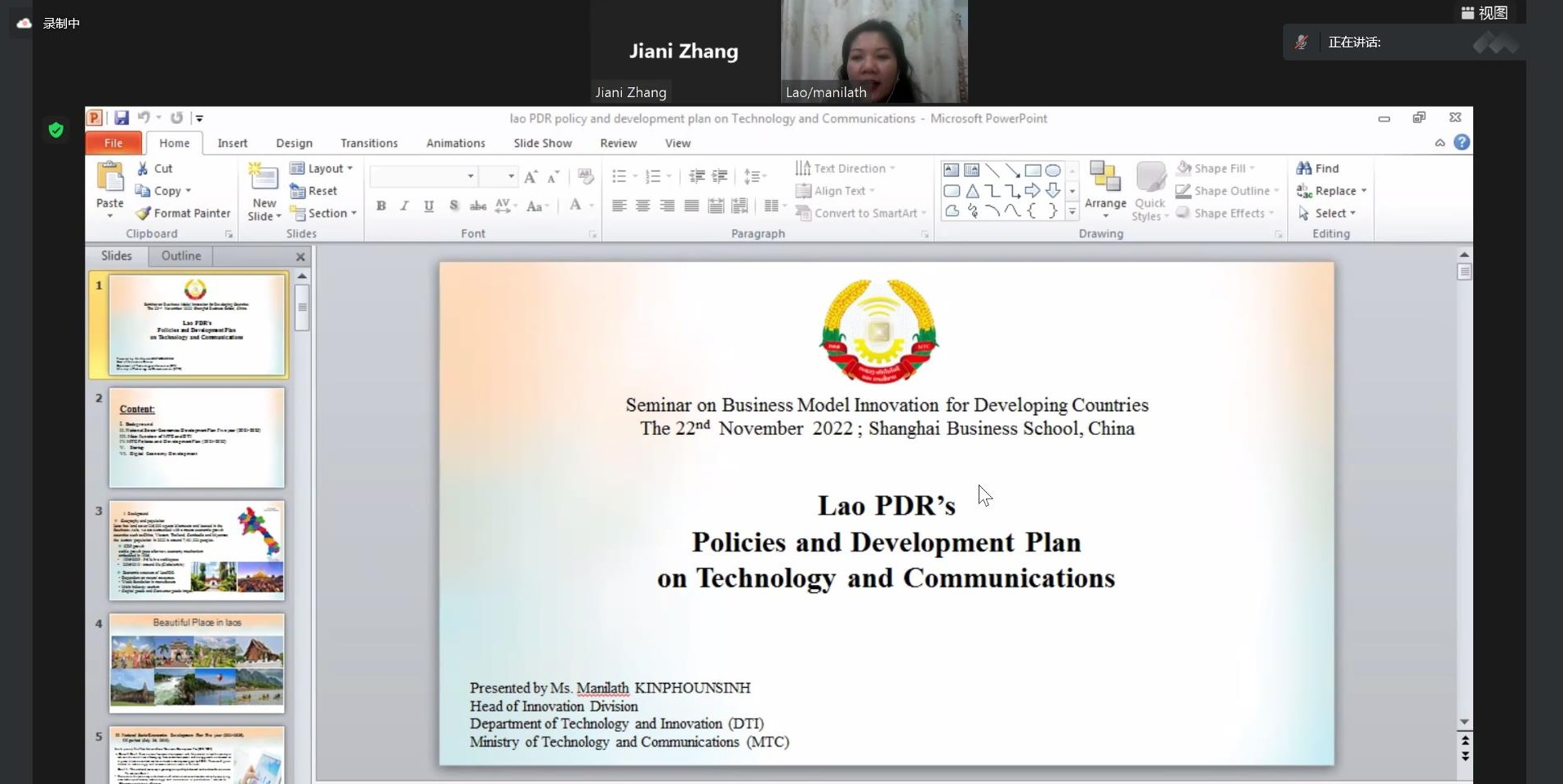This screenshot has height=784, width=1563.
Task: Click the Increase List Level indent icon
Action: 720,176
